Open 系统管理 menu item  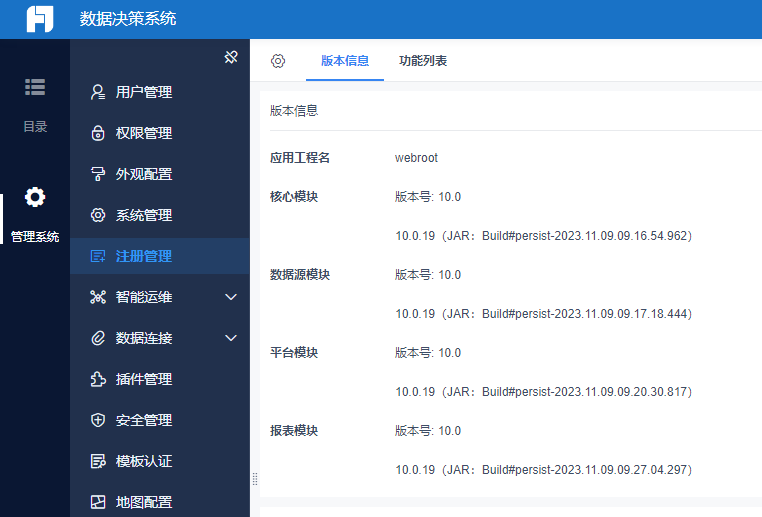click(160, 215)
